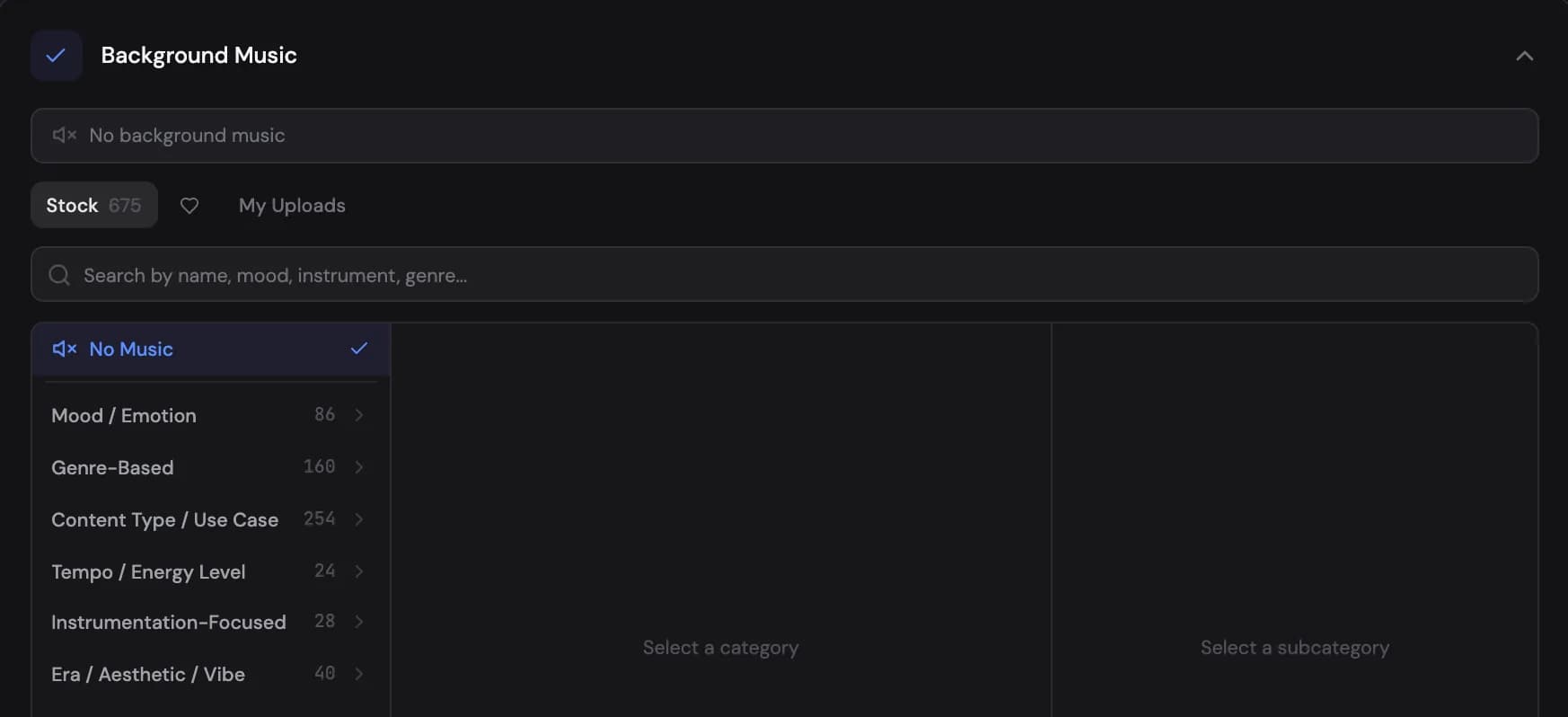Toggle the Background Music checkbox
The height and width of the screenshot is (717, 1568).
(56, 56)
